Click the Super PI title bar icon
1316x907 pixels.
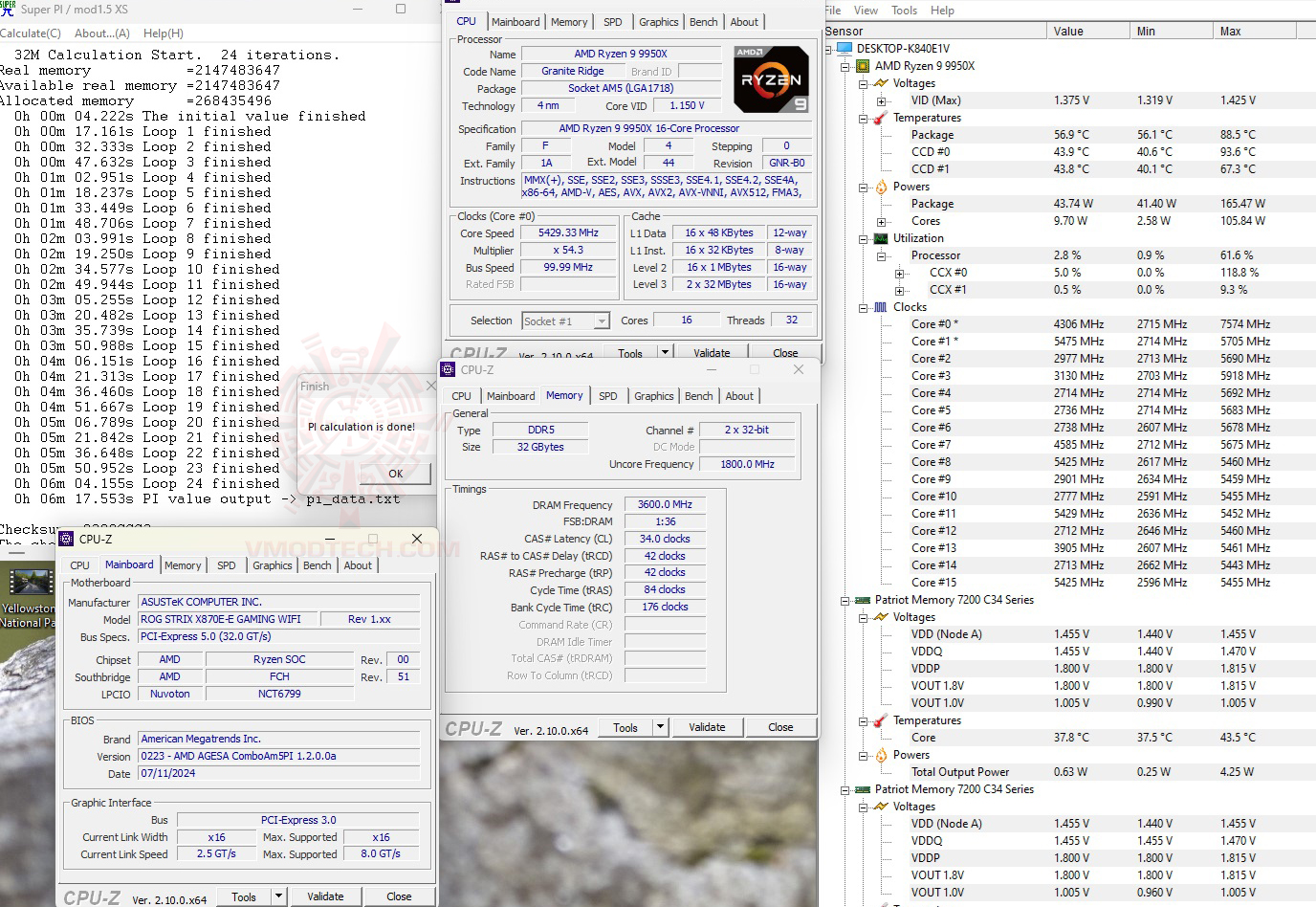pyautogui.click(x=8, y=9)
